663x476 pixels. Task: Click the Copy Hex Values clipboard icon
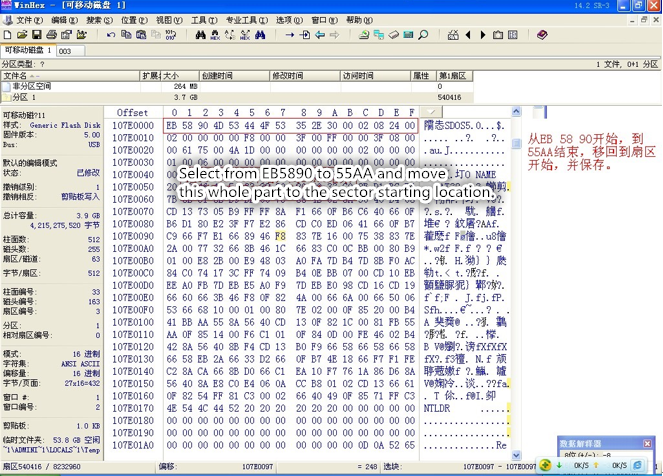pyautogui.click(x=141, y=35)
